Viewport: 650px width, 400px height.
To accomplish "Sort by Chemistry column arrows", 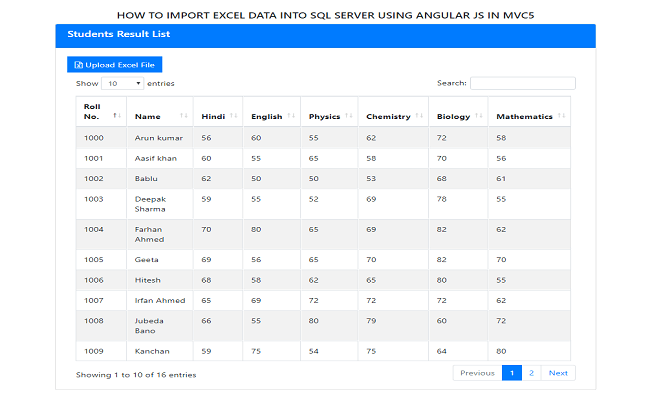I will pyautogui.click(x=420, y=116).
